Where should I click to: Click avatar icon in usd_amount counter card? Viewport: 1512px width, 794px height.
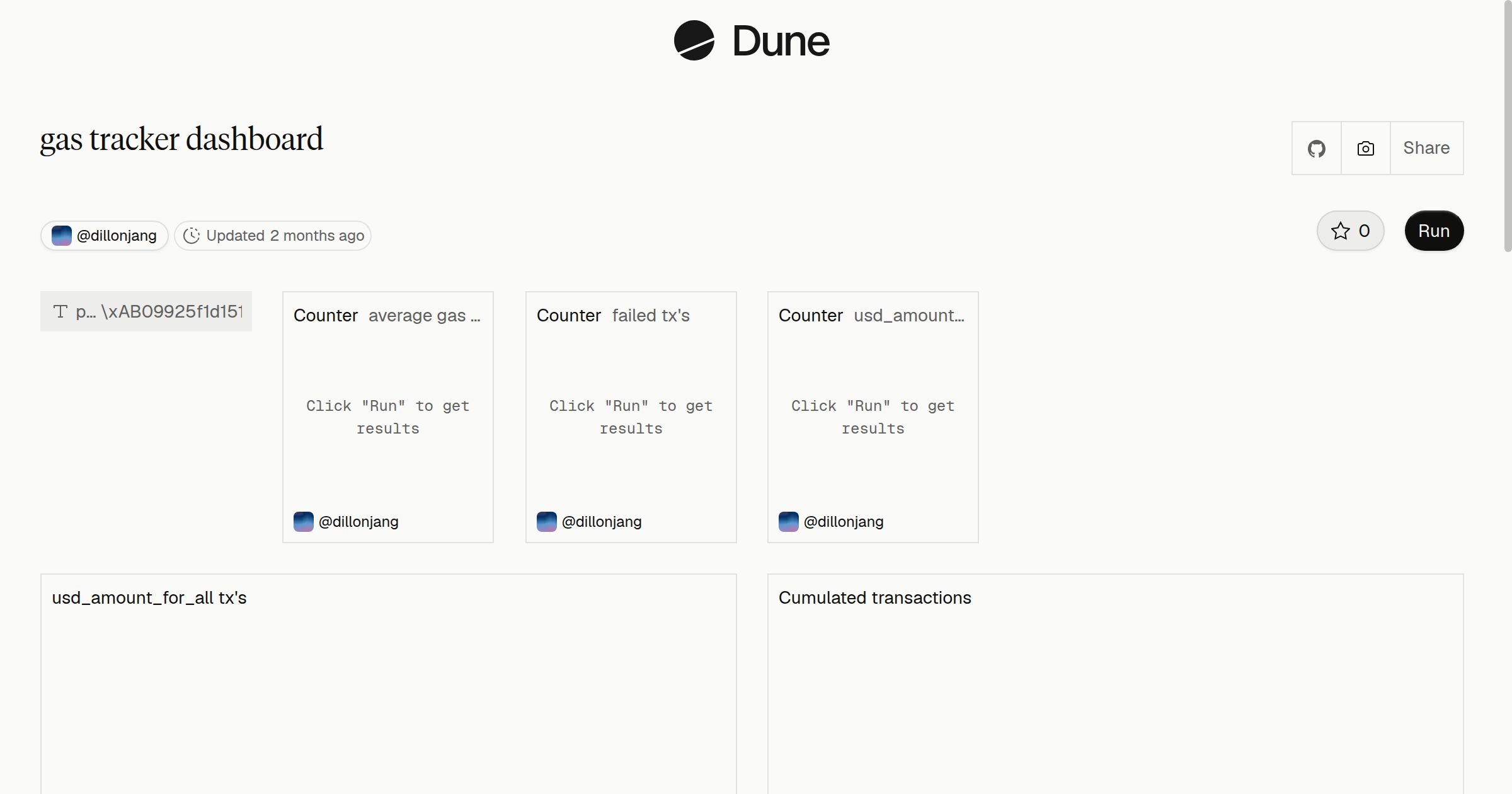pyautogui.click(x=789, y=522)
